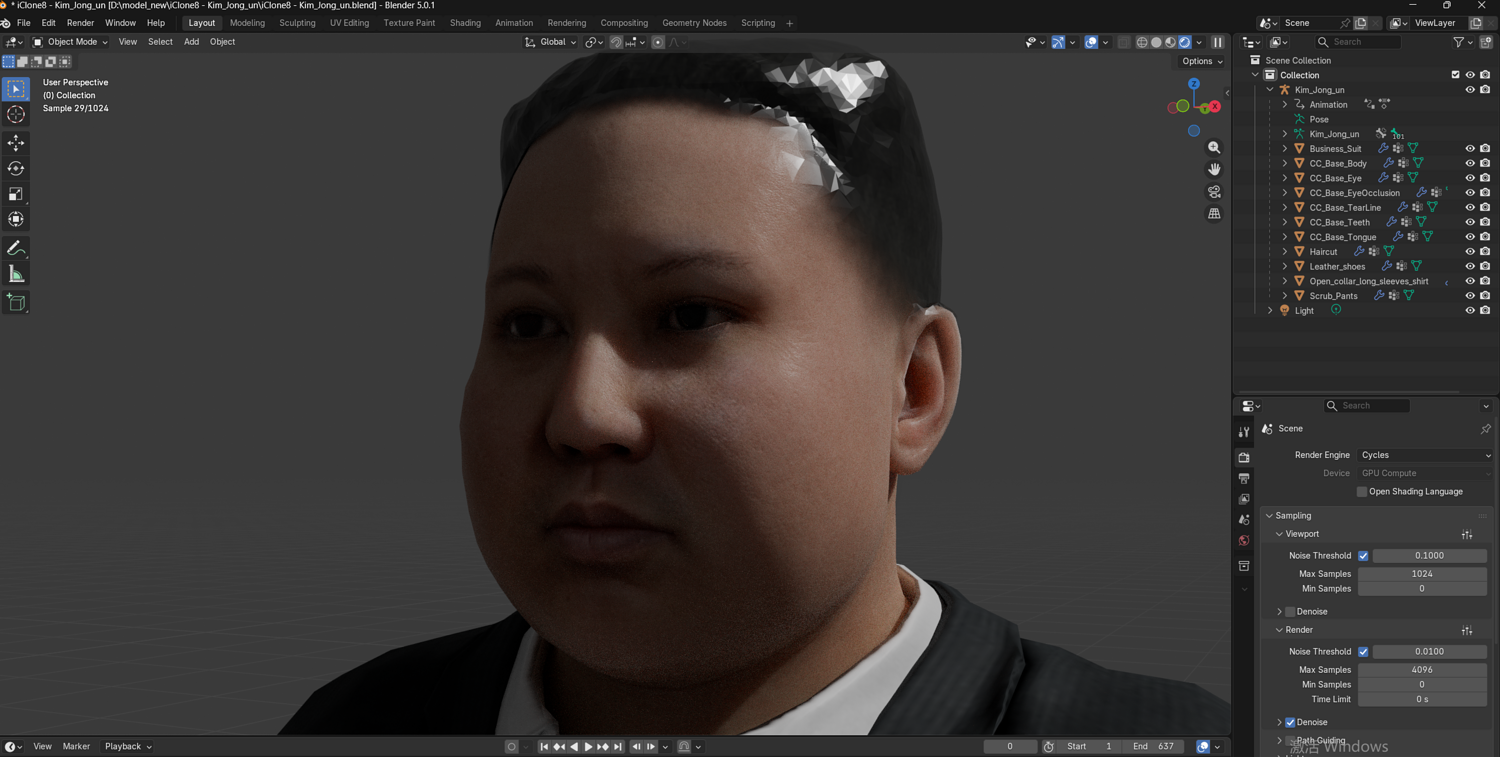This screenshot has height=757, width=1500.
Task: Click the Select Box tool
Action: pos(16,89)
